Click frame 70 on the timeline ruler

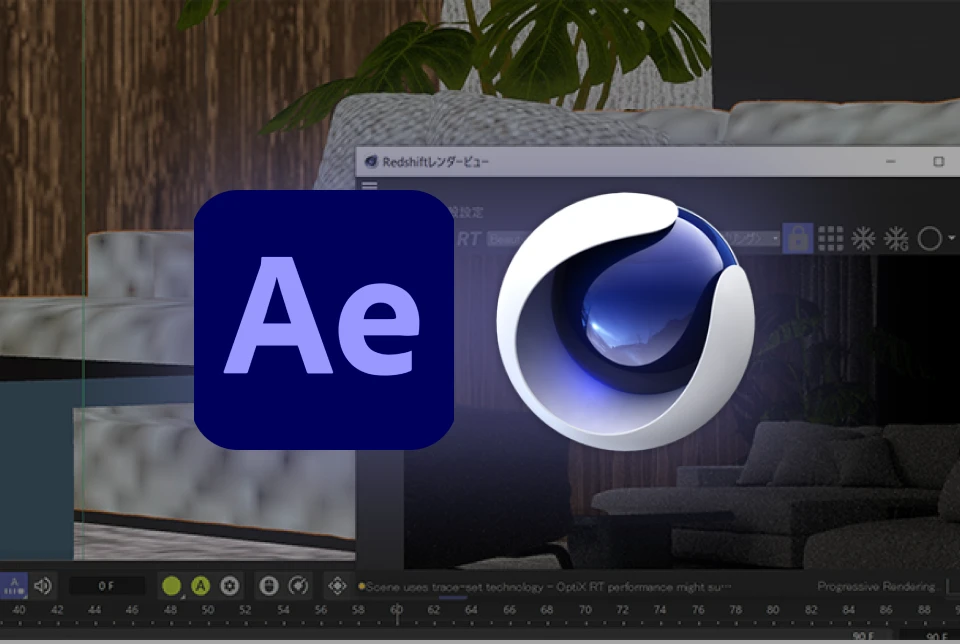click(x=585, y=610)
